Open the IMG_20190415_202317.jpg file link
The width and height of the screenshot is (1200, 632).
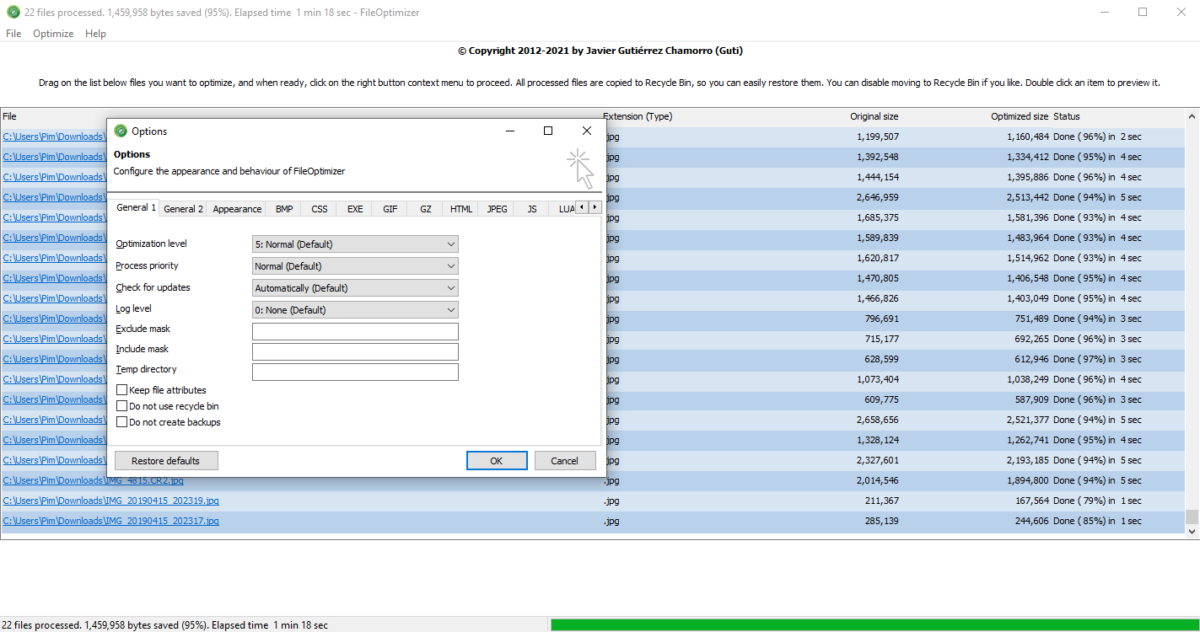click(111, 521)
